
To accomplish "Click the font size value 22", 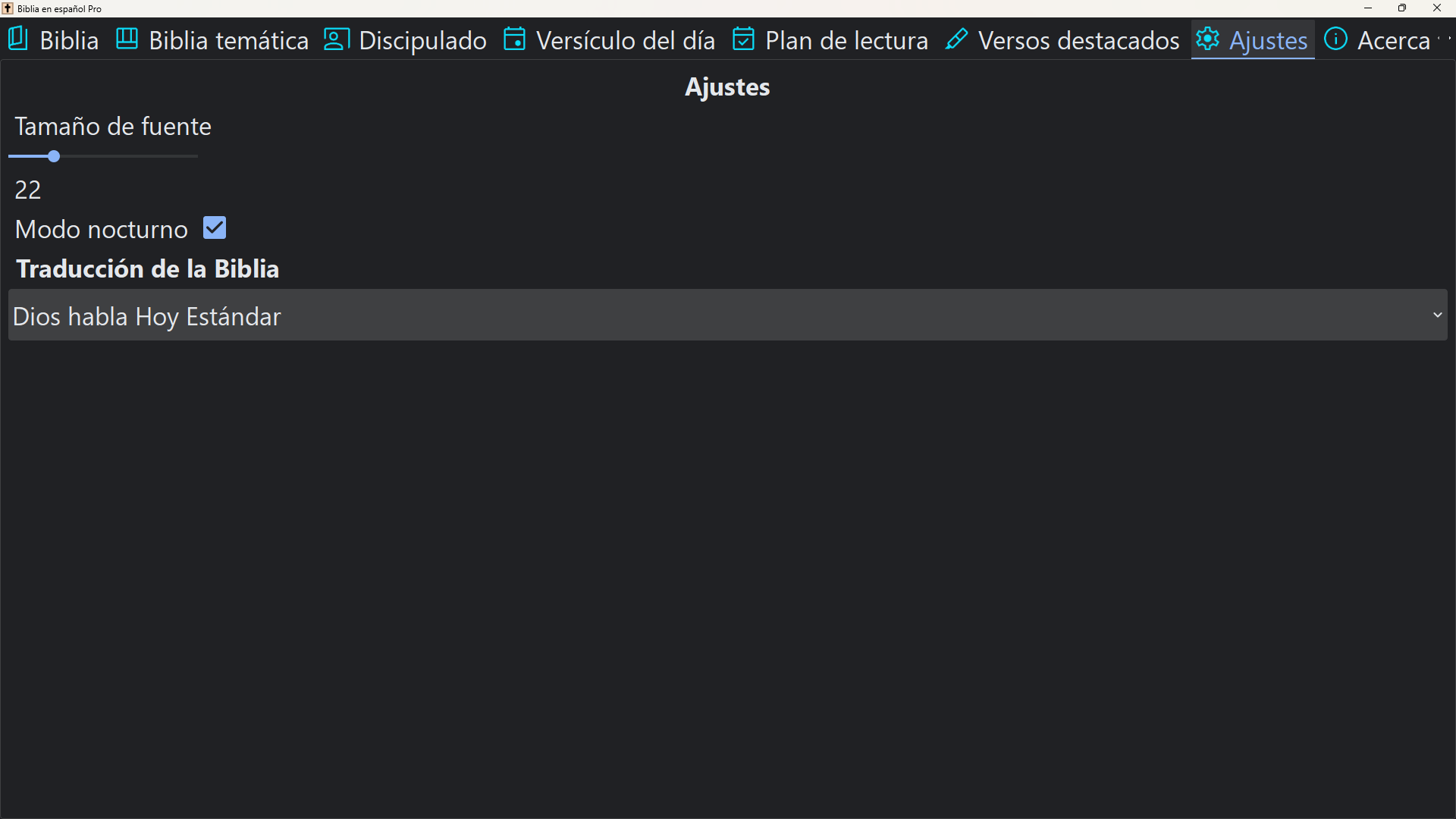I will (28, 190).
